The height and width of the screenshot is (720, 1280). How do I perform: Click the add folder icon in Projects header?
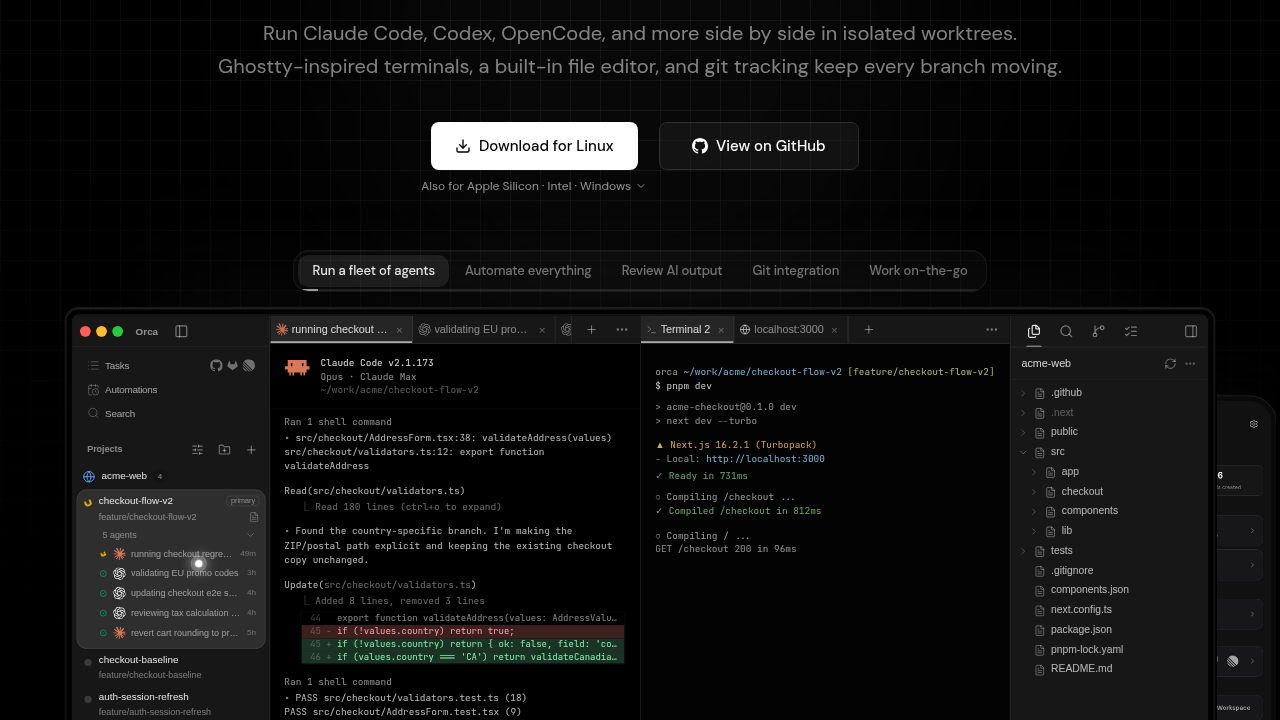coord(224,450)
